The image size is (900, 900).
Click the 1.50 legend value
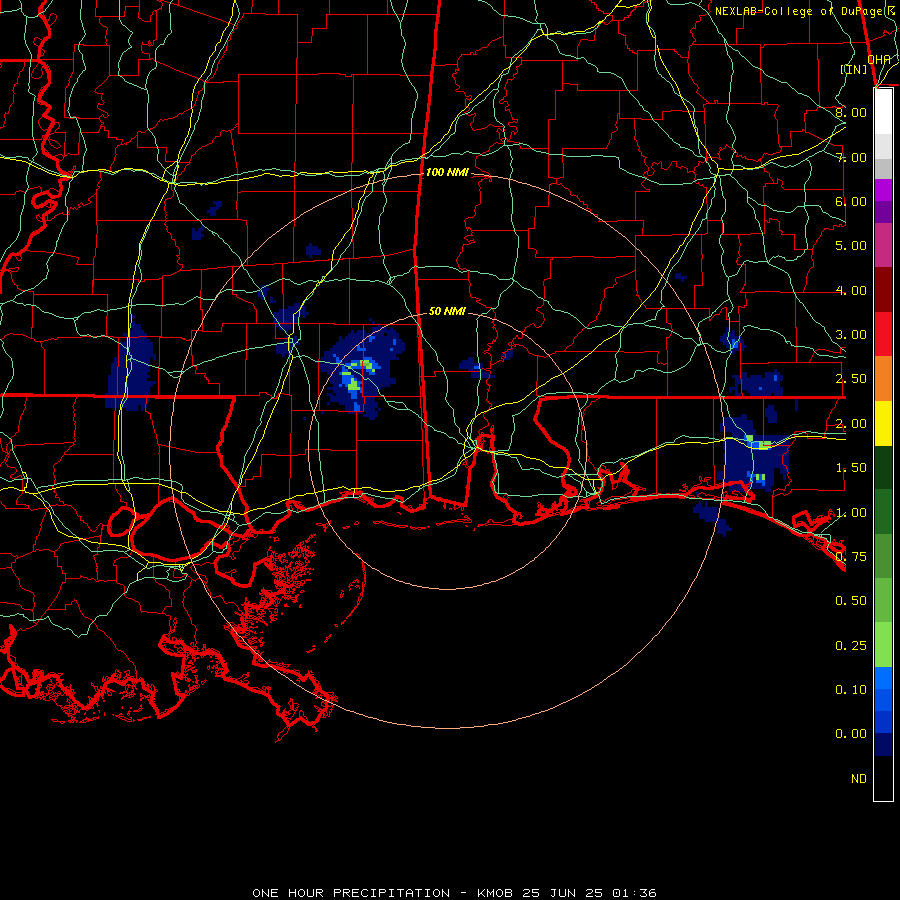coord(851,468)
